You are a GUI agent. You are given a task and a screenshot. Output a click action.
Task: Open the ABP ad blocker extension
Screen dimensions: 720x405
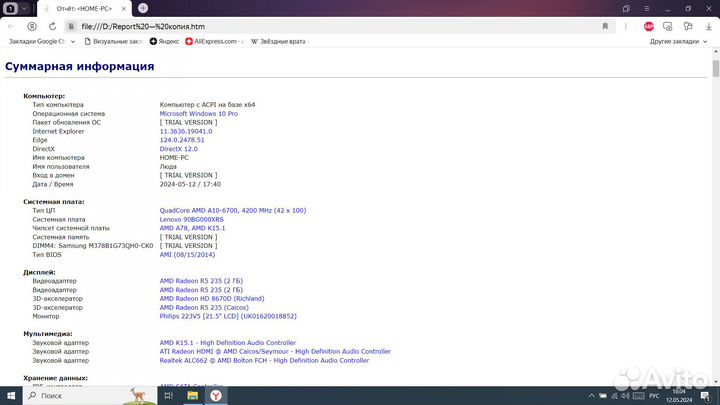[x=648, y=26]
